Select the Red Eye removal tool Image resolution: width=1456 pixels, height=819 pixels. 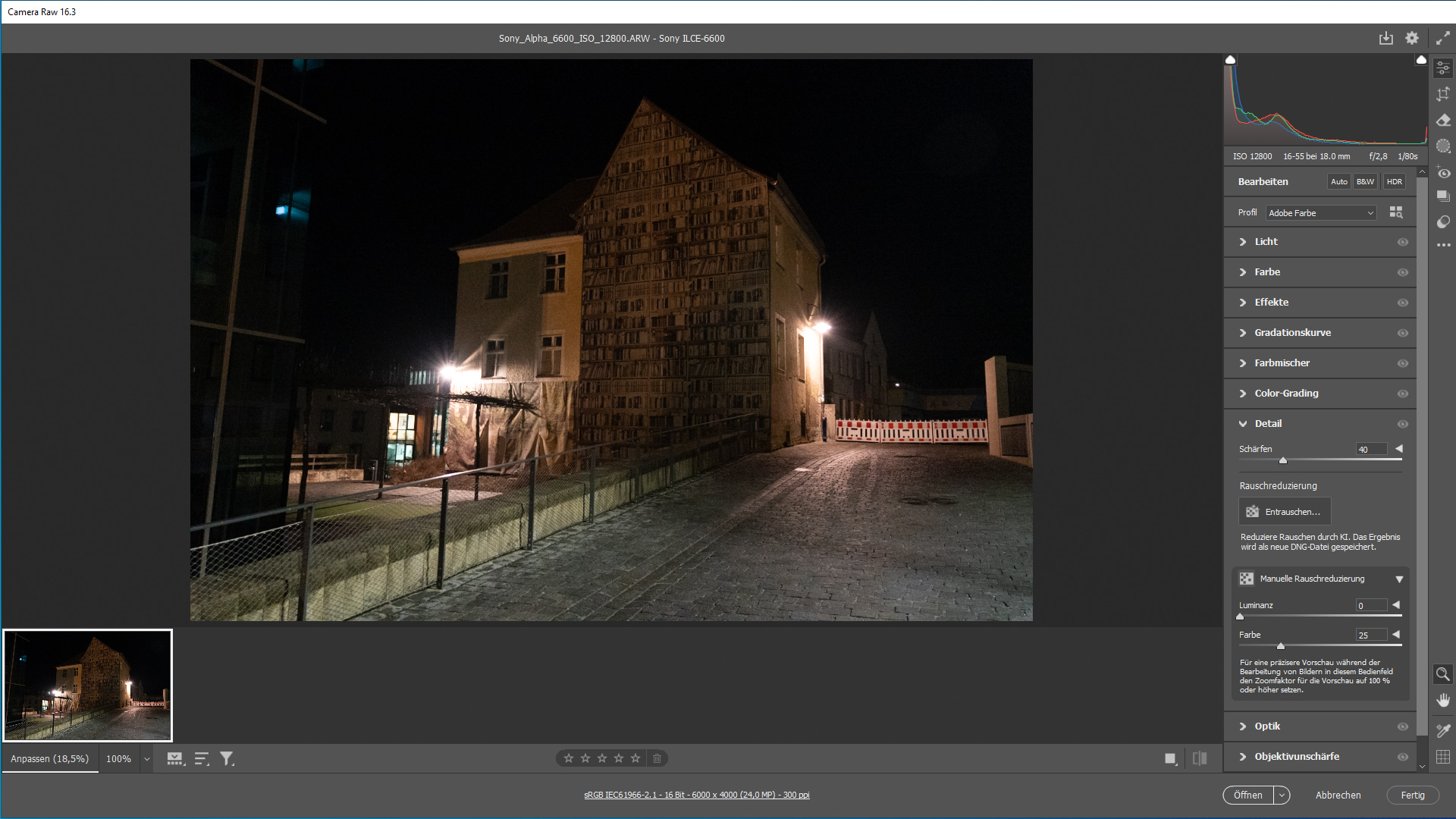1443,173
